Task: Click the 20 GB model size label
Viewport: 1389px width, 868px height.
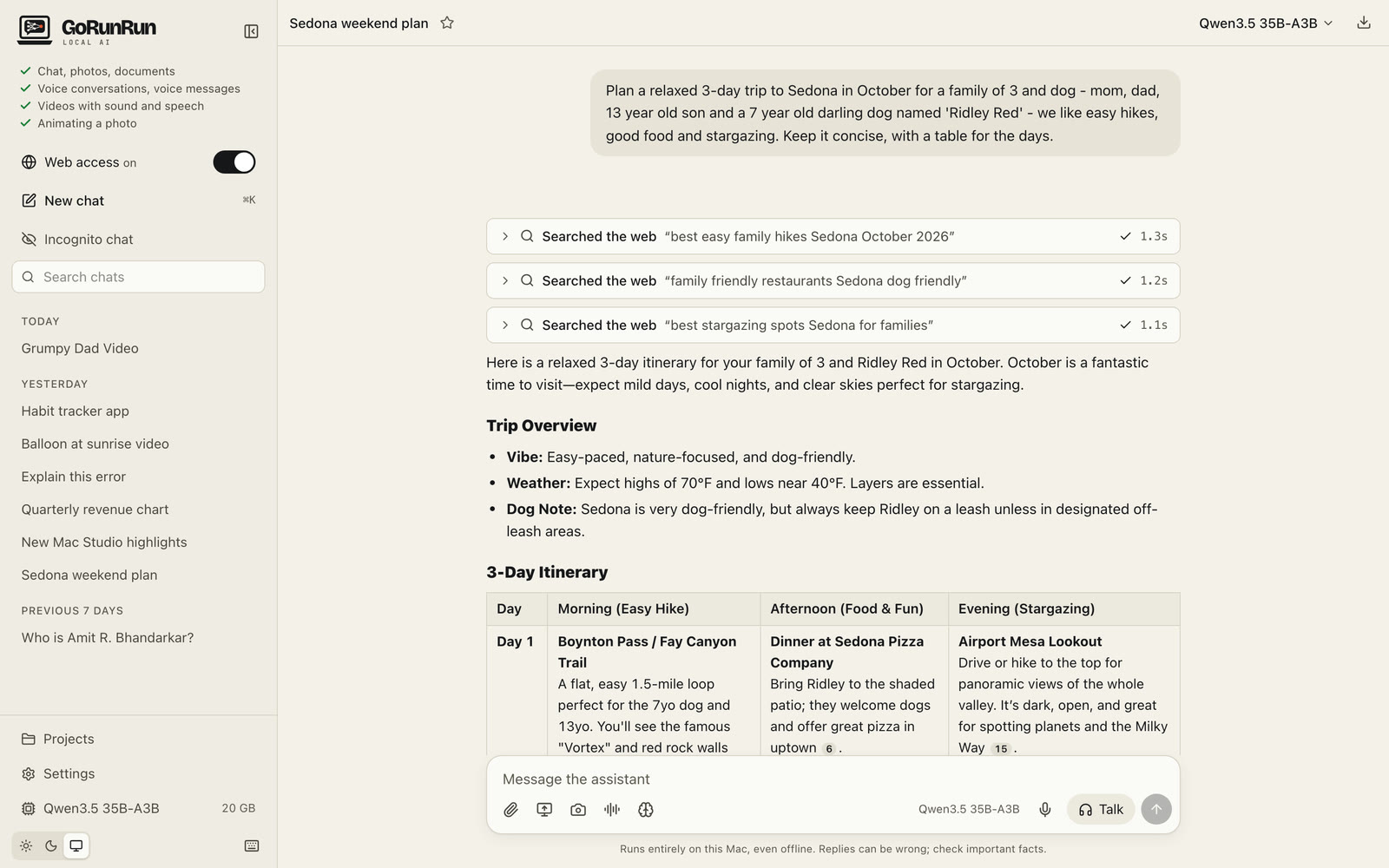Action: coord(239,809)
